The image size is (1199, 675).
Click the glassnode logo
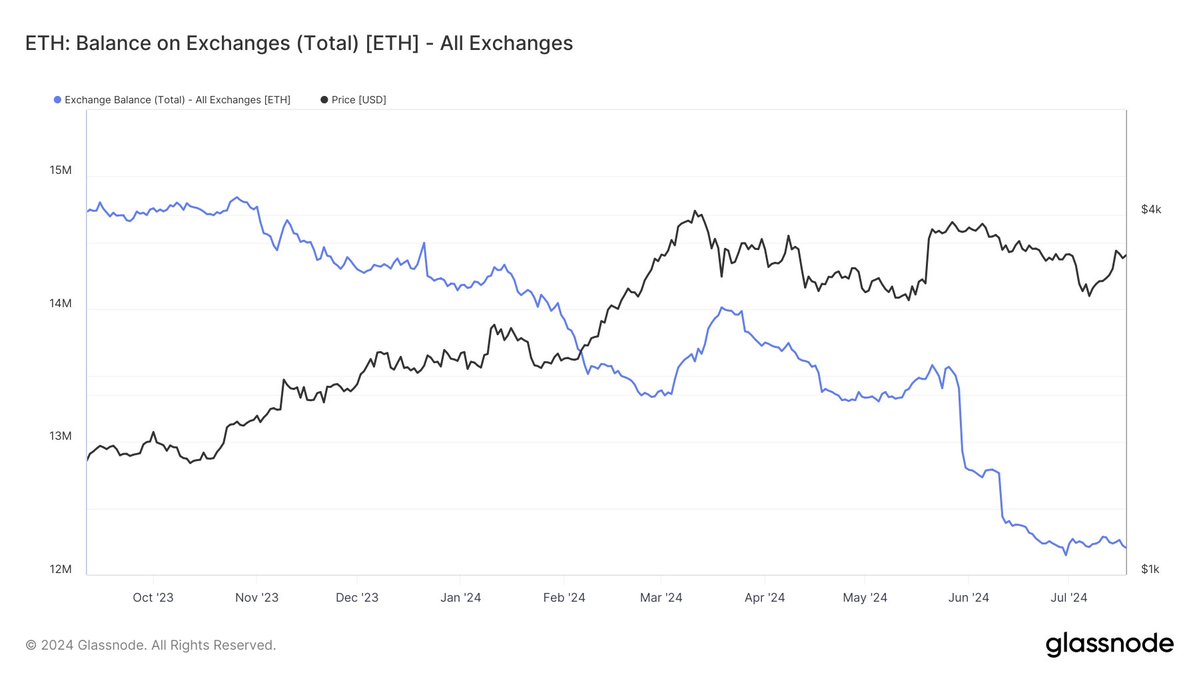1110,644
